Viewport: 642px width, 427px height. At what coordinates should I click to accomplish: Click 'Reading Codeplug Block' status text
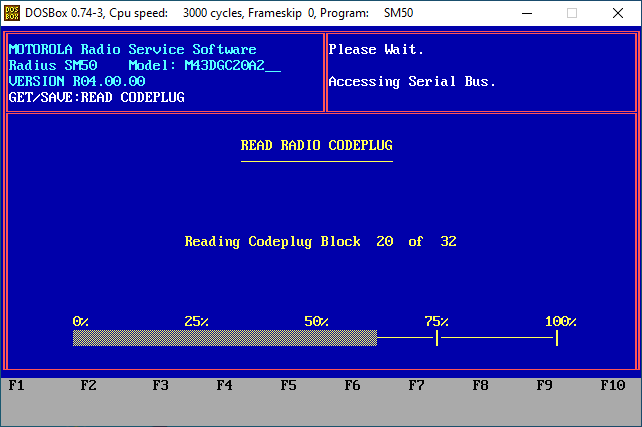[x=273, y=242]
